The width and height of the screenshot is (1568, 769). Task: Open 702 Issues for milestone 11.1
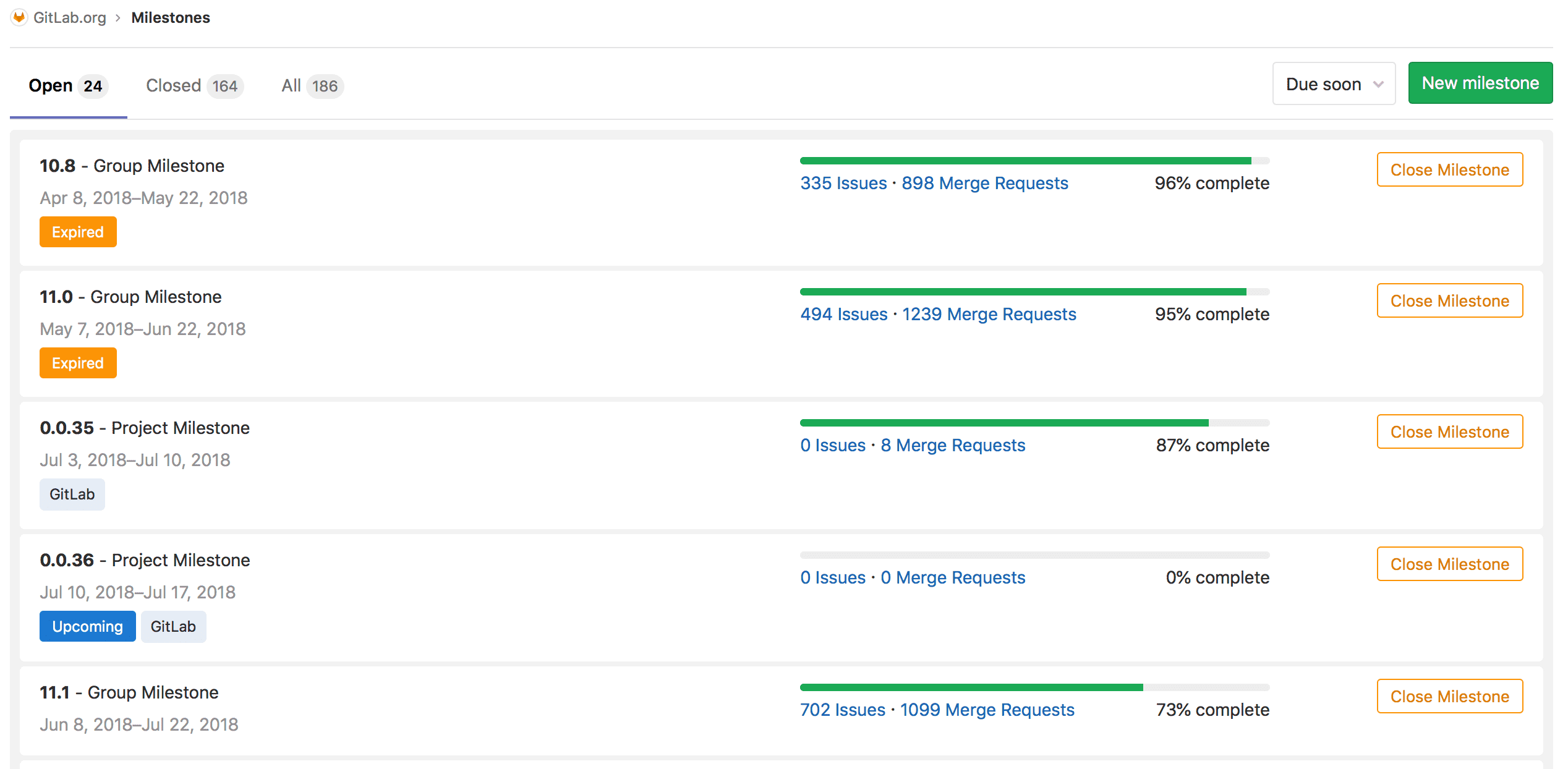[x=843, y=710]
